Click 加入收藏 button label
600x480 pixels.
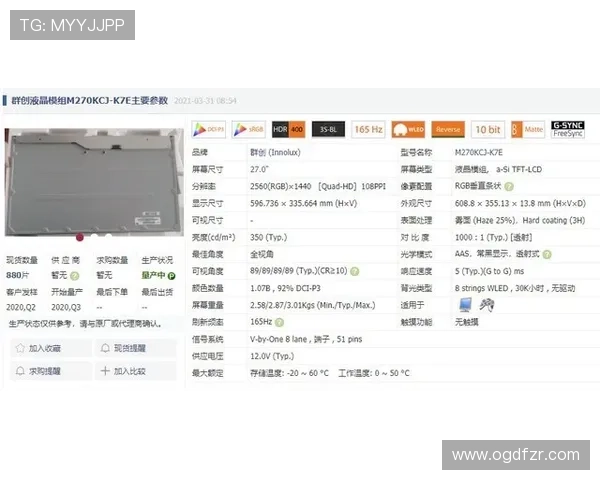(45, 348)
